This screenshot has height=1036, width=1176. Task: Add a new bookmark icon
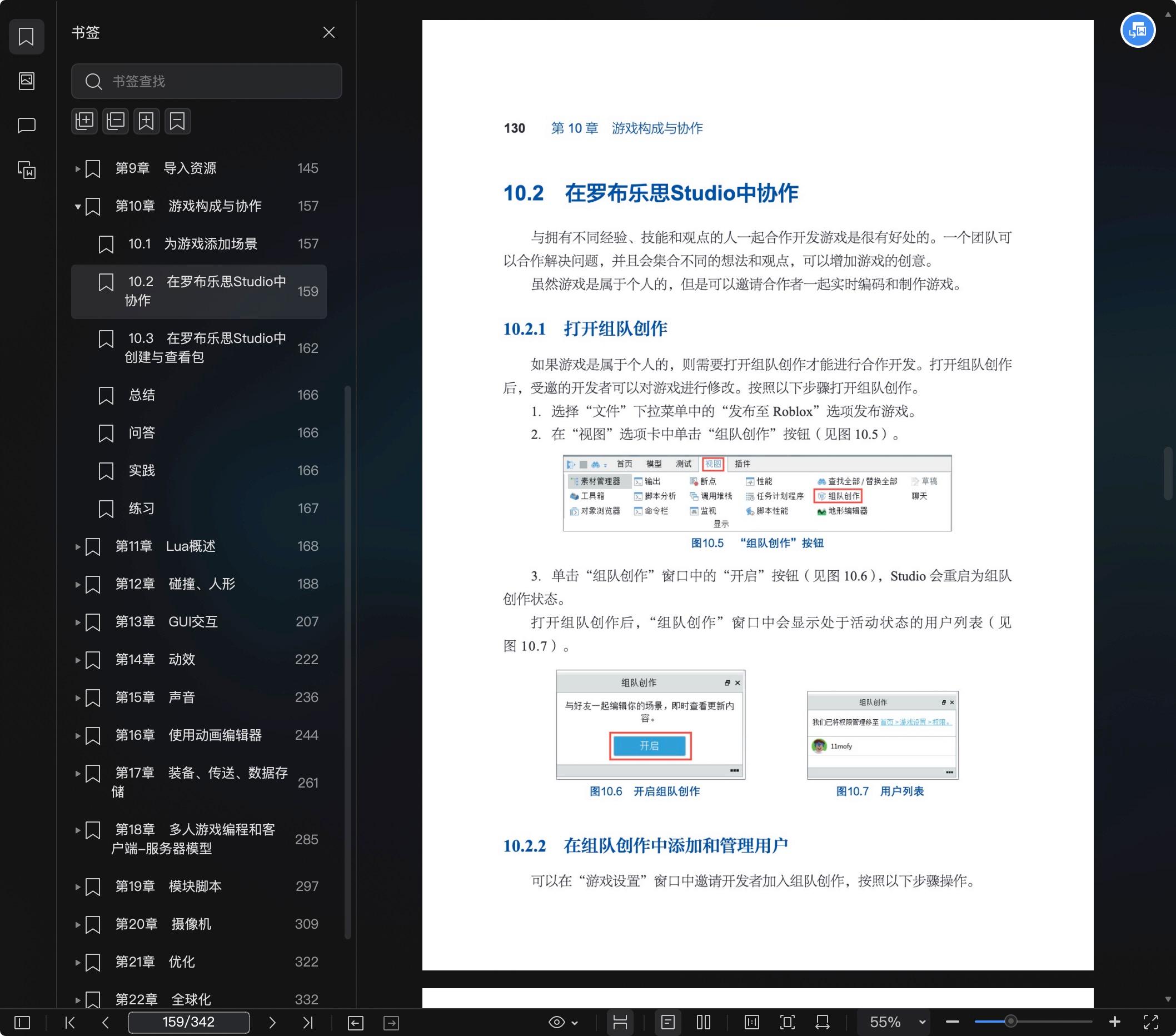click(146, 121)
